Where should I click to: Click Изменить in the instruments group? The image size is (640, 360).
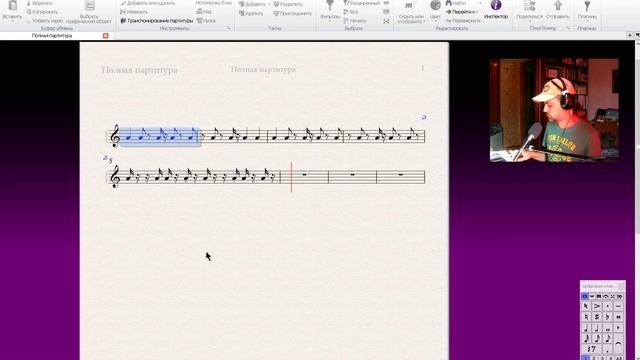point(134,12)
